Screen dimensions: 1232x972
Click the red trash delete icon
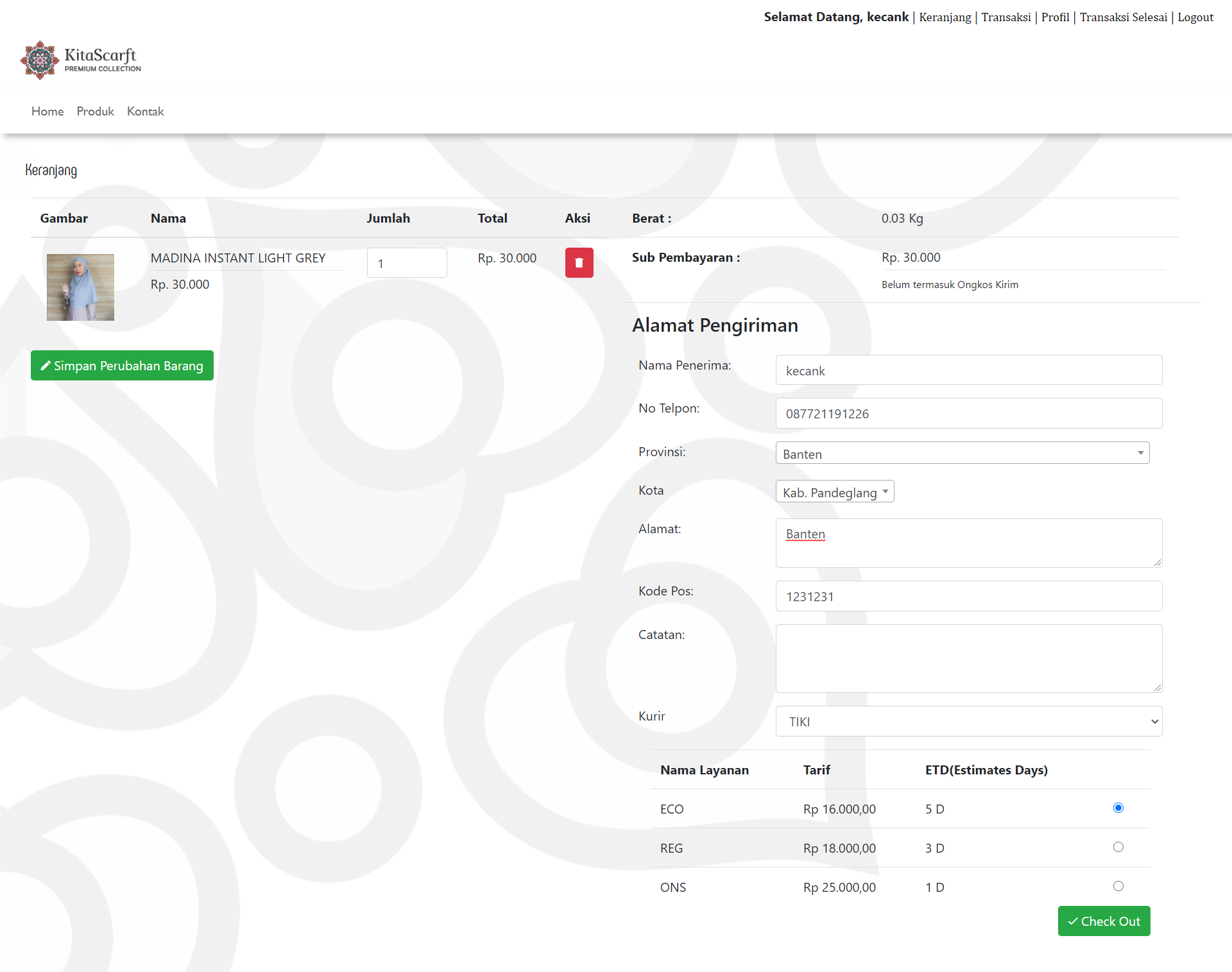[579, 262]
